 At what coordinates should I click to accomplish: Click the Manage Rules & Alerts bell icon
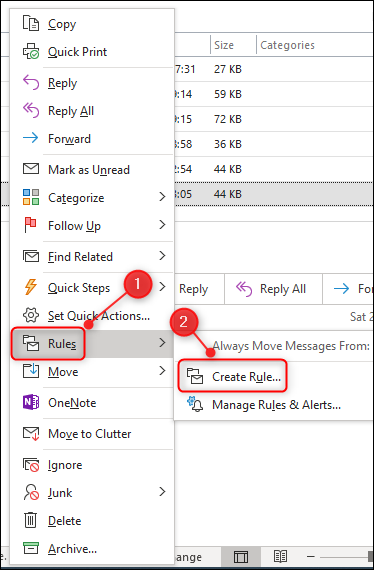pos(195,405)
